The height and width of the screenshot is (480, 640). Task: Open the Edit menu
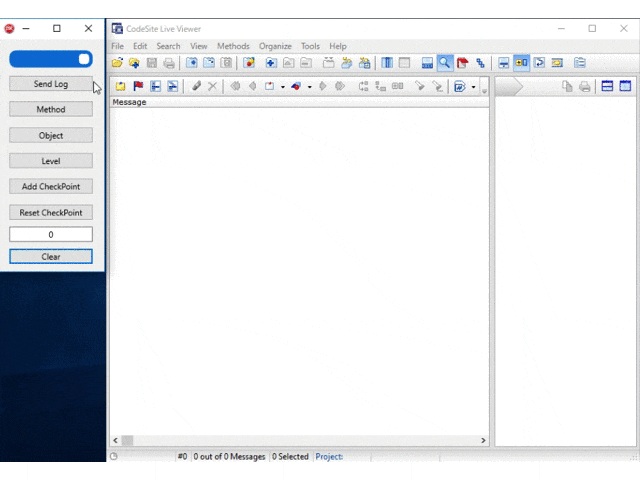tap(140, 46)
